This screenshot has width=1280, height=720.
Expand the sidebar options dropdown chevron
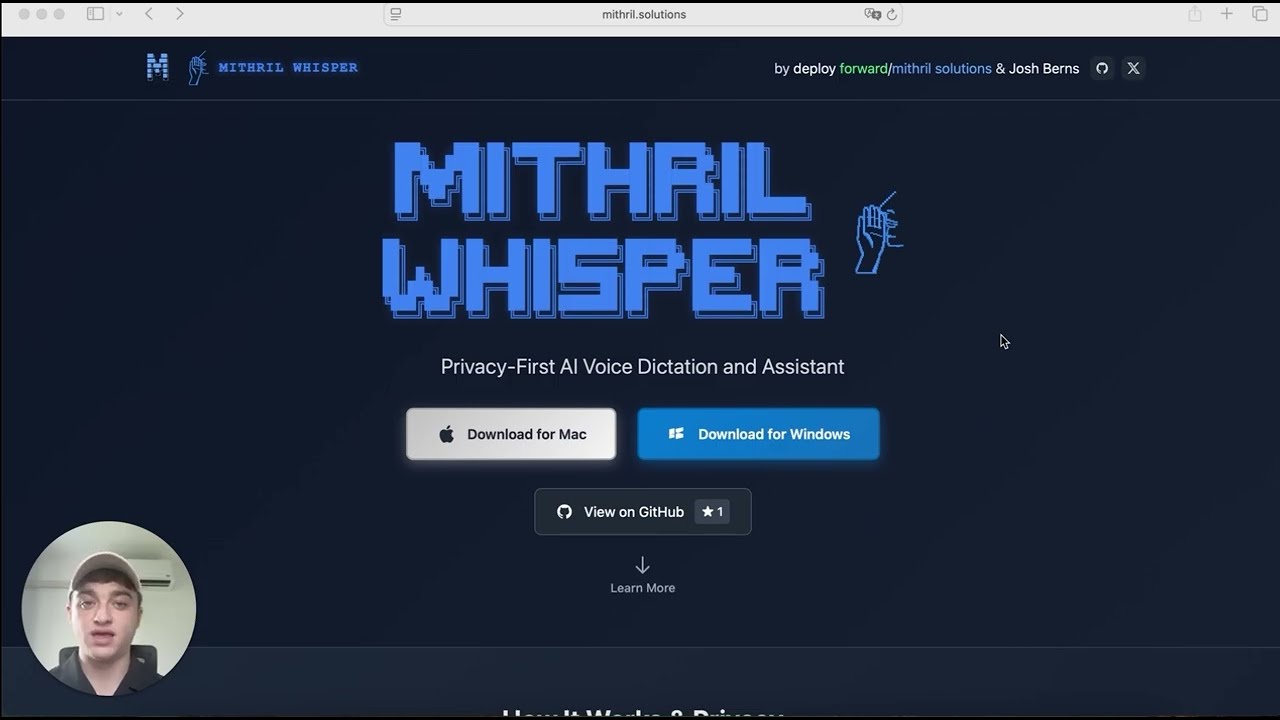(x=119, y=14)
